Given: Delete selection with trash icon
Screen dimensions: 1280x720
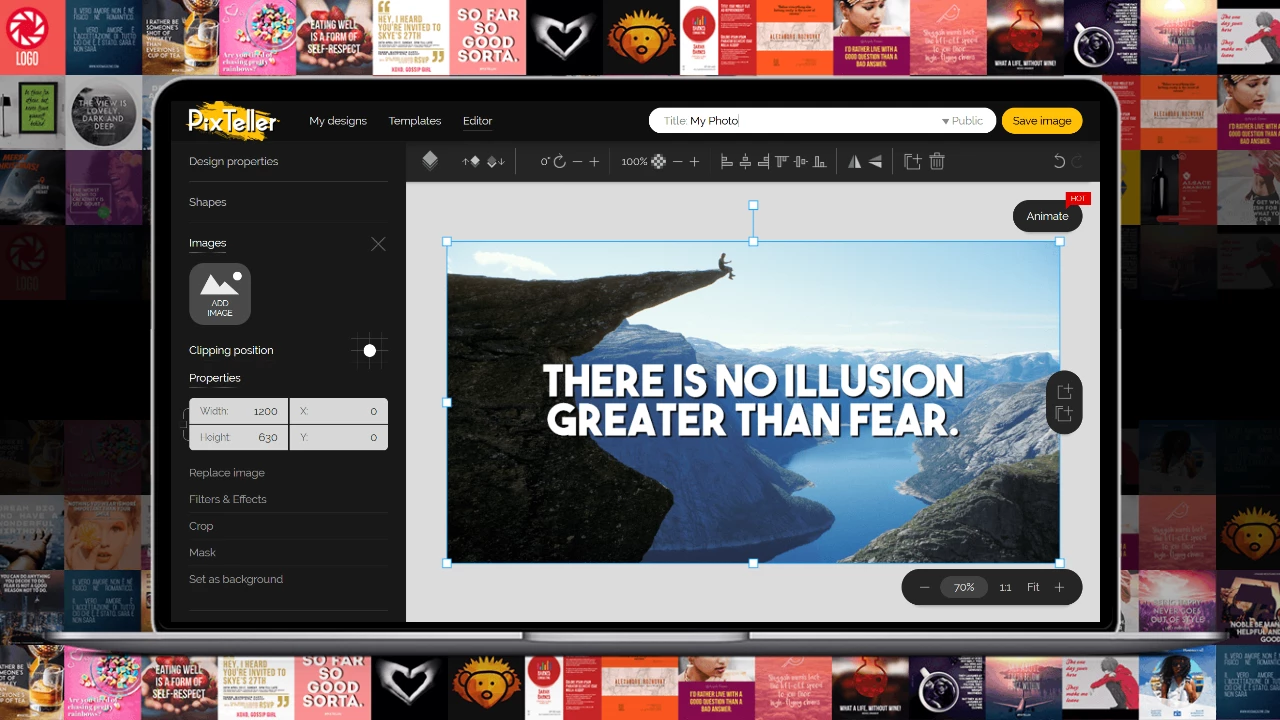Looking at the screenshot, I should 937,161.
